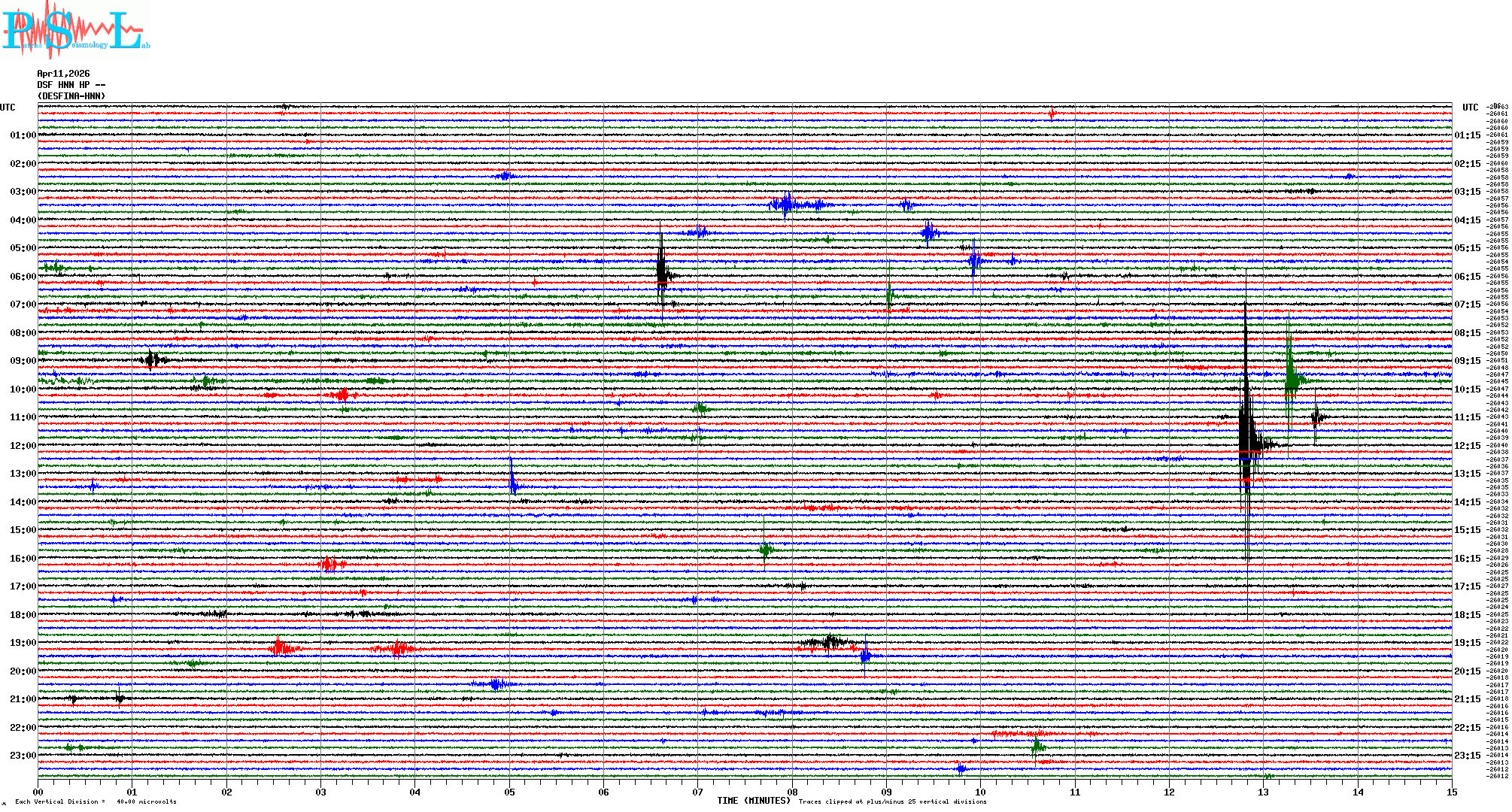
Task: Select the DSF HNN HP station text
Action: [x=71, y=85]
